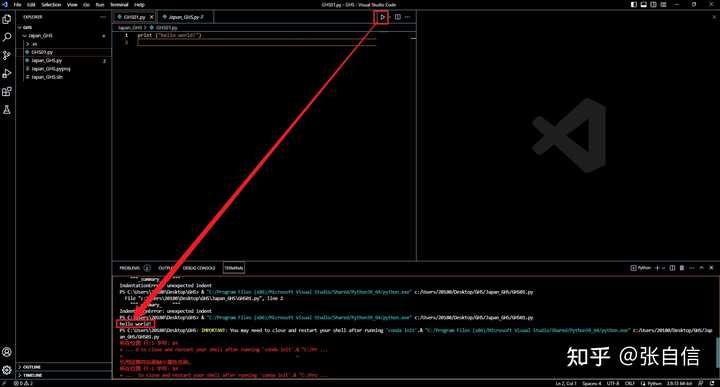The image size is (720, 387).
Task: Open Customize Layout icon in title bar
Action: [x=664, y=5]
